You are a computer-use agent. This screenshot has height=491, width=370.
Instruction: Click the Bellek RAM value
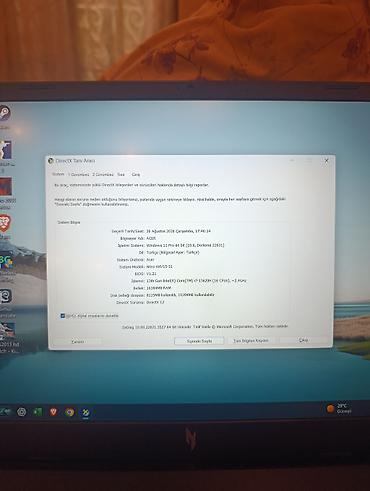[x=159, y=288]
